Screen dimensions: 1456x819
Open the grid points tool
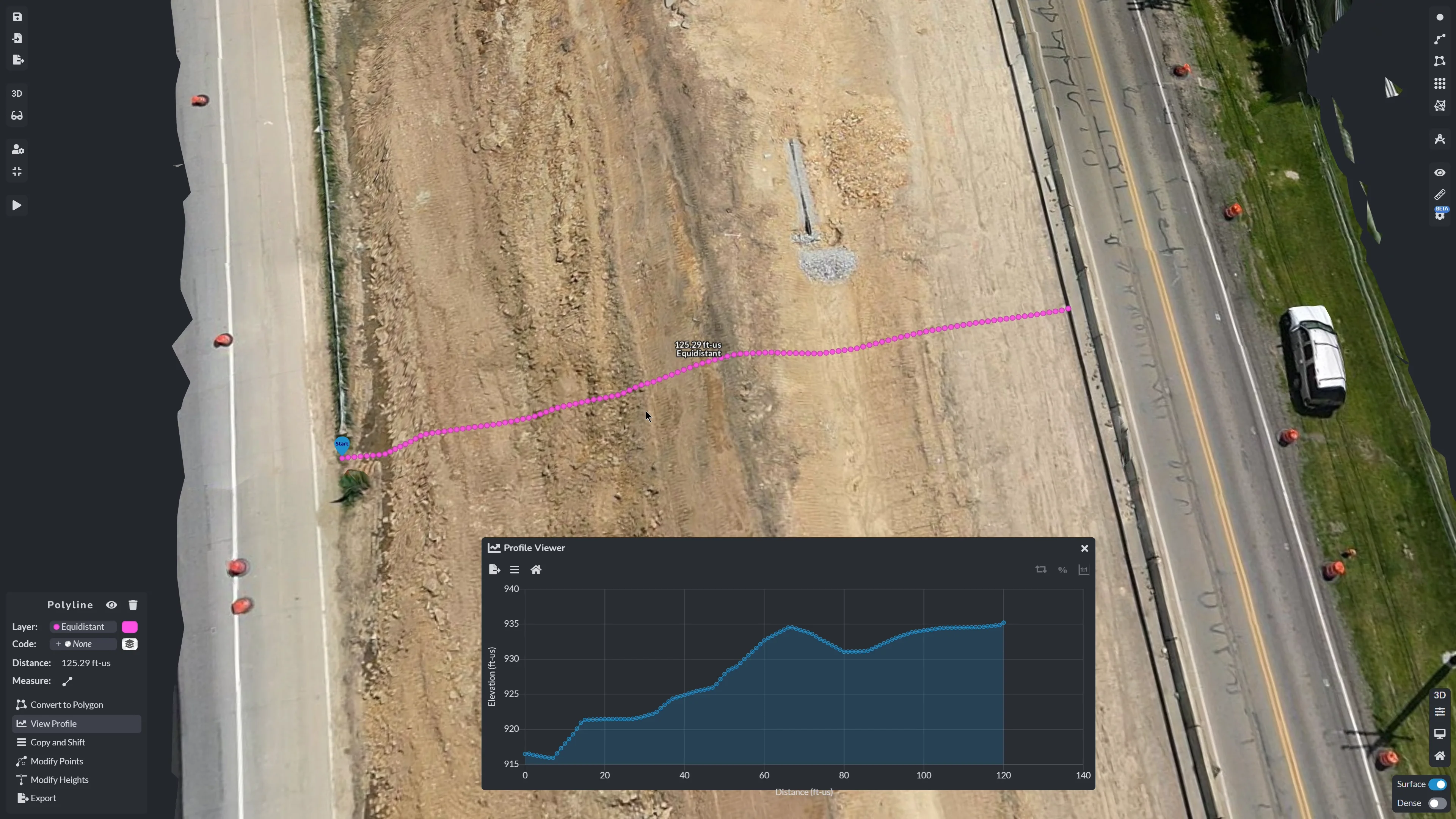point(1439,84)
